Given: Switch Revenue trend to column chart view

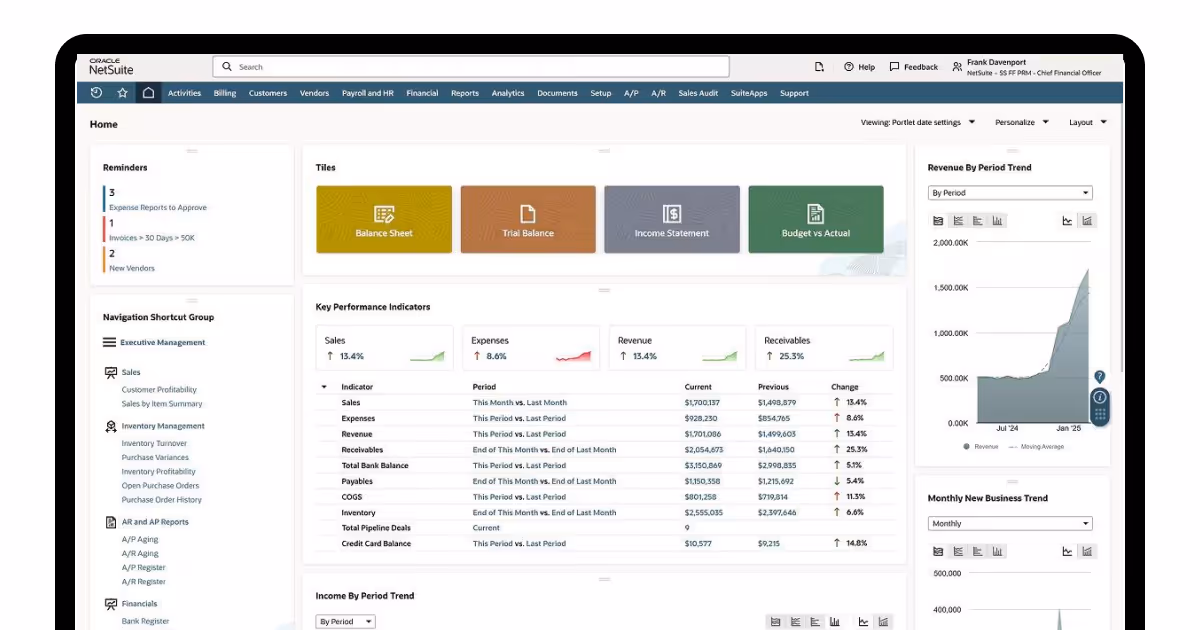Looking at the screenshot, I should [x=997, y=221].
